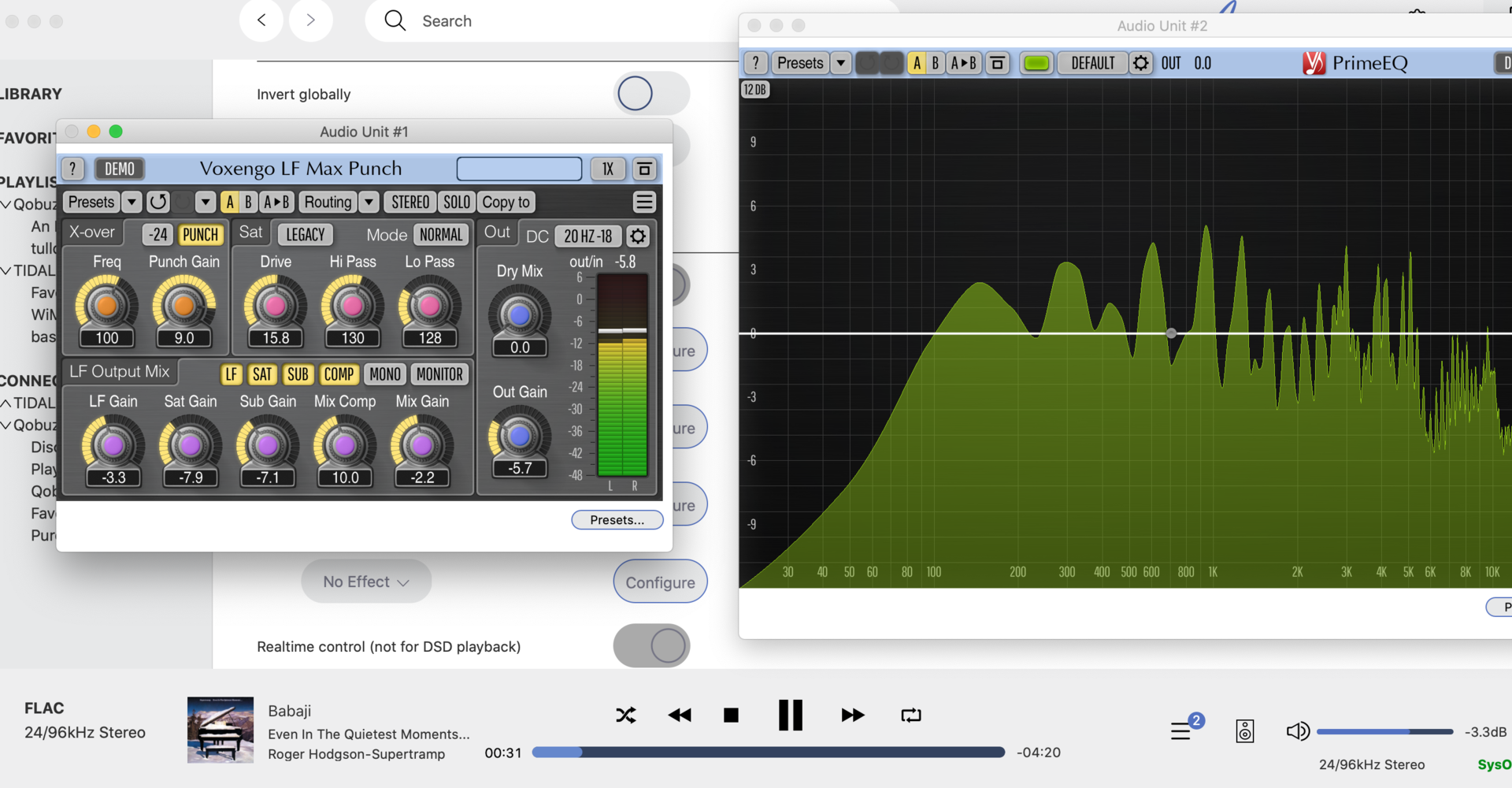Toggle the PUNCH button in X-over section

200,235
